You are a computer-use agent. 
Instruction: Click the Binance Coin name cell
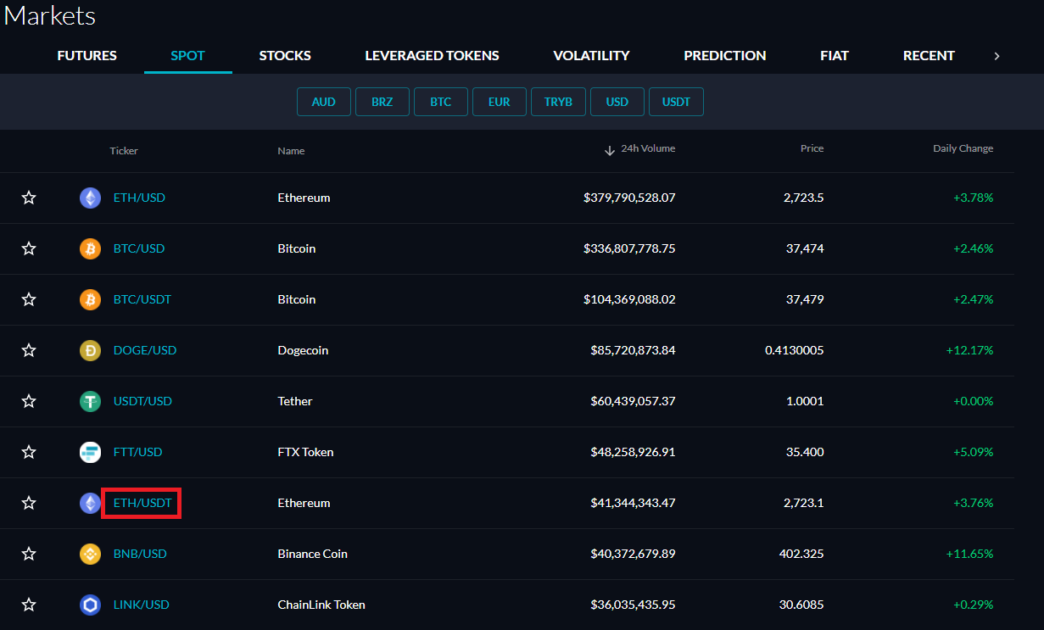tap(312, 553)
